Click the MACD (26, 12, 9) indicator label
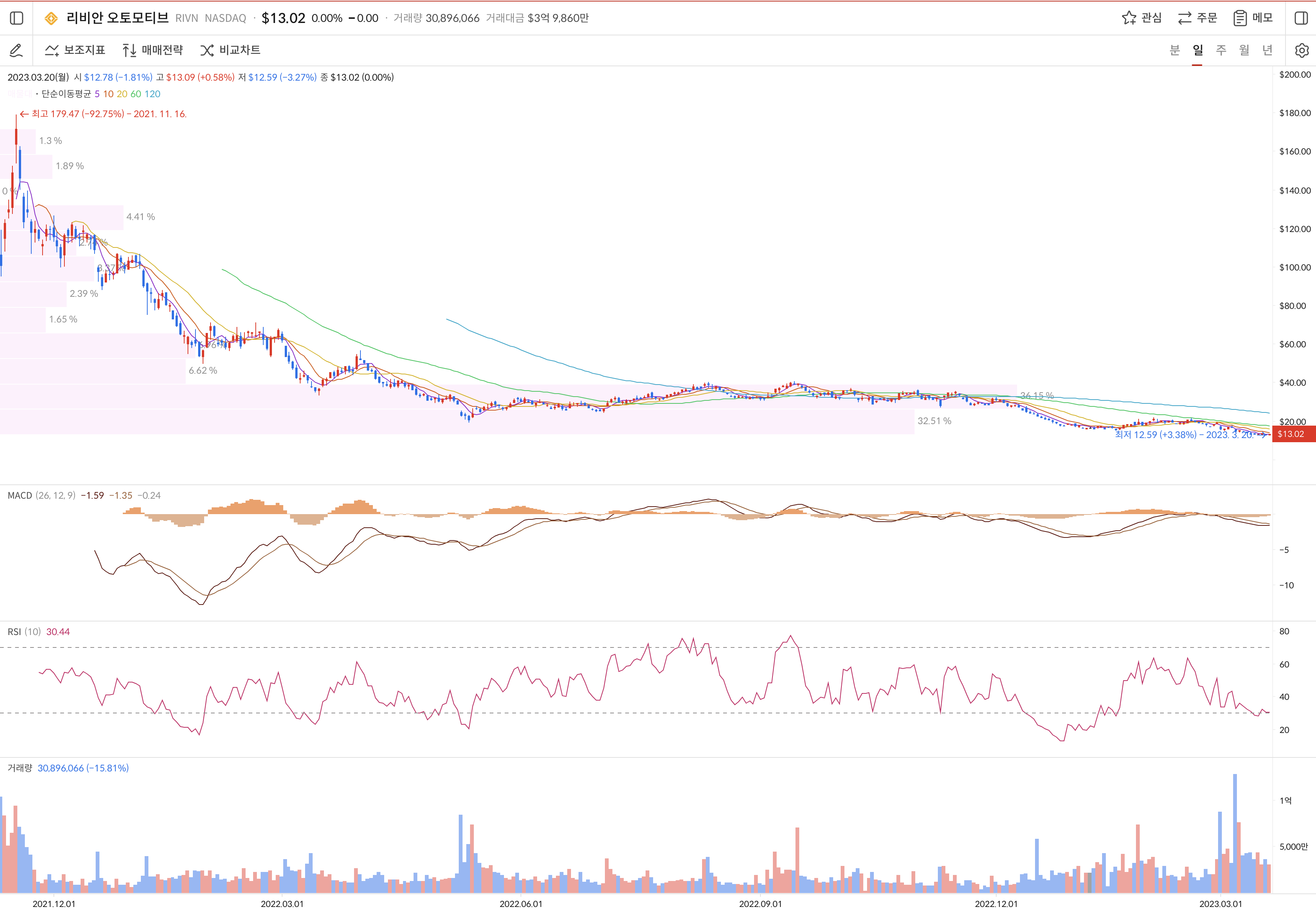 click(42, 495)
